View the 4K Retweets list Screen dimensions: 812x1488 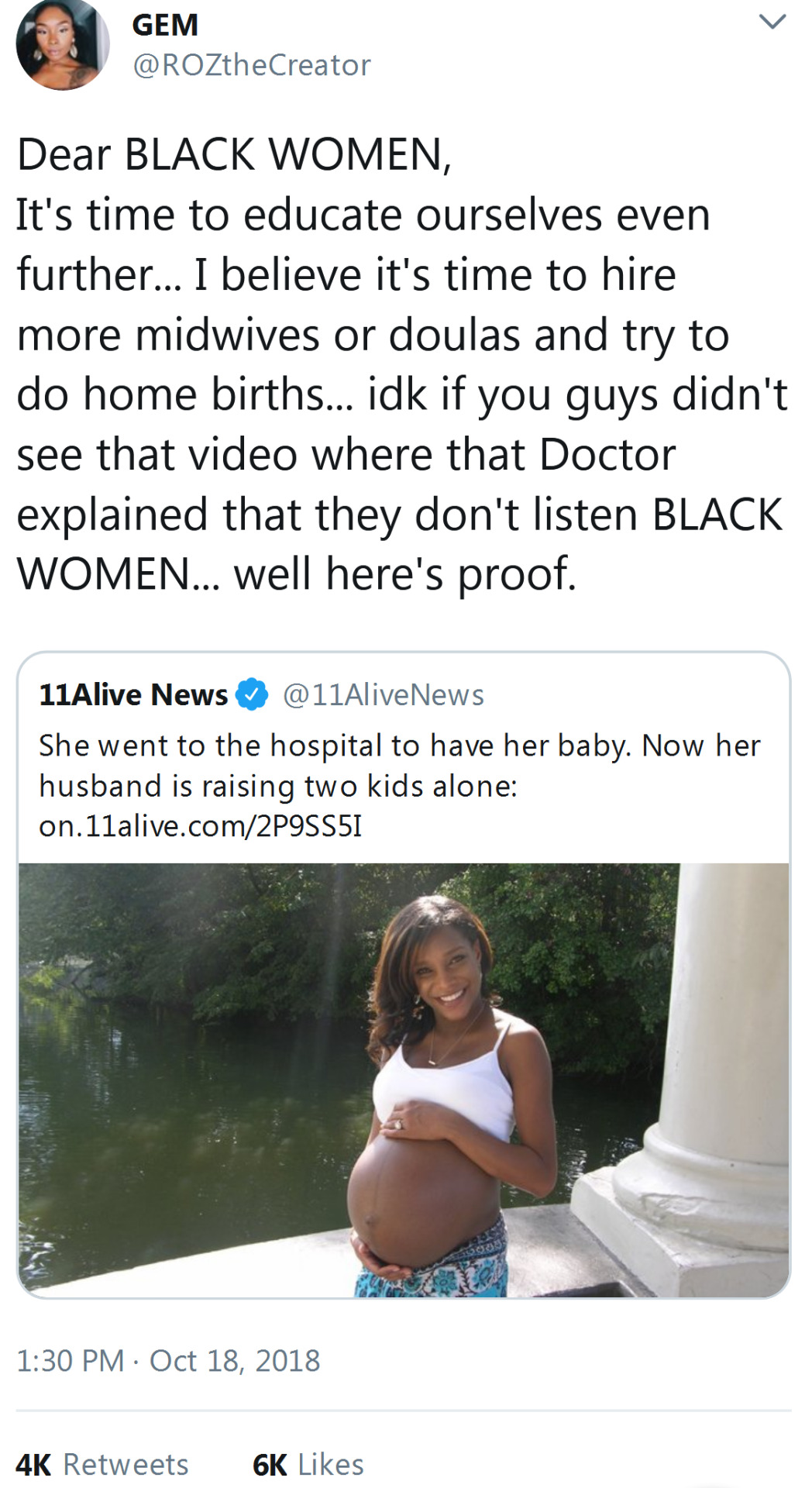pos(102,1464)
